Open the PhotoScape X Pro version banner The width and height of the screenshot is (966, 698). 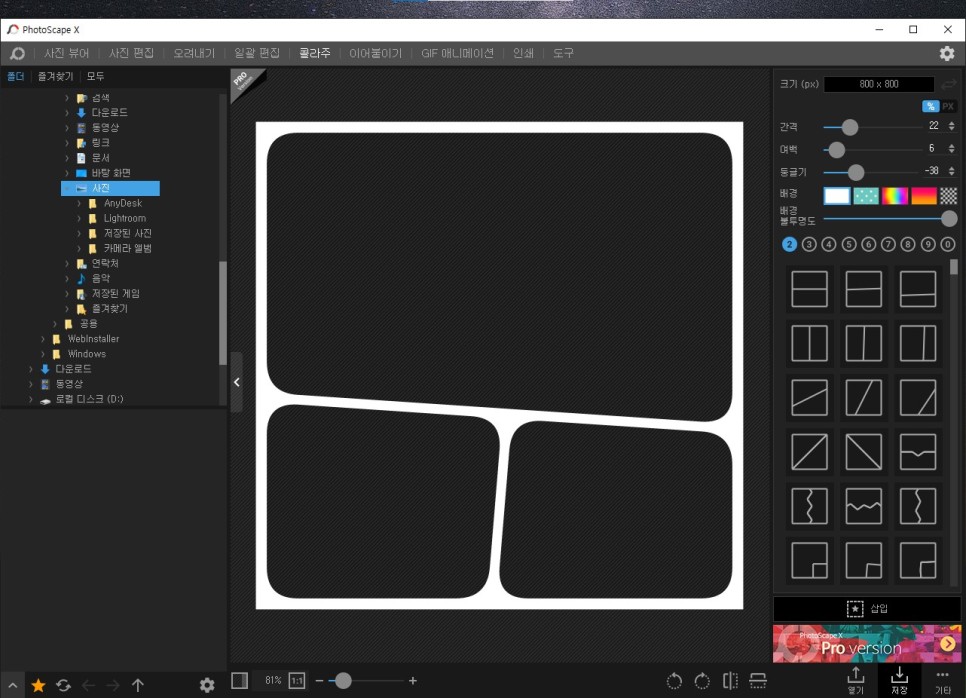[867, 644]
